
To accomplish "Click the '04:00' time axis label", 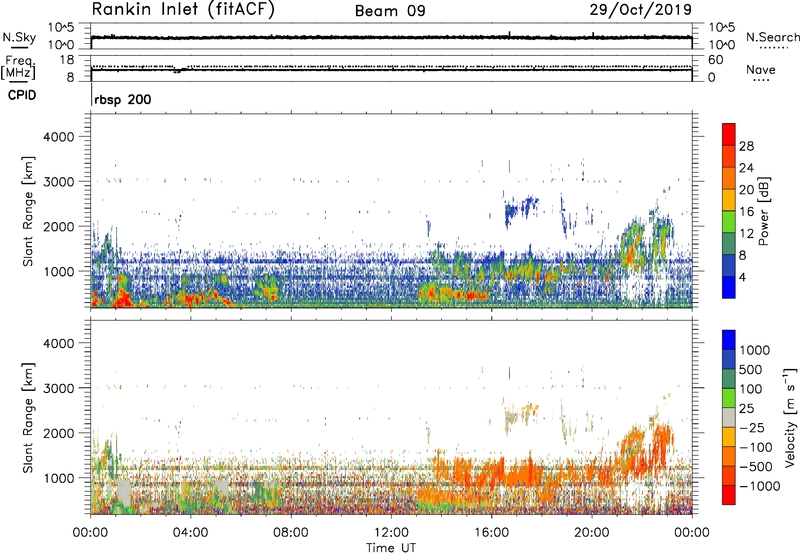I will point(190,533).
